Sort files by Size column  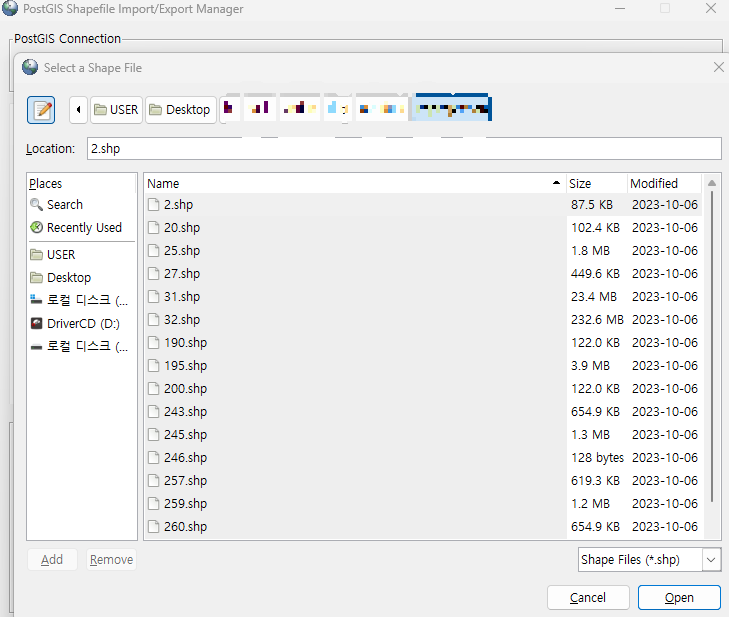point(596,184)
